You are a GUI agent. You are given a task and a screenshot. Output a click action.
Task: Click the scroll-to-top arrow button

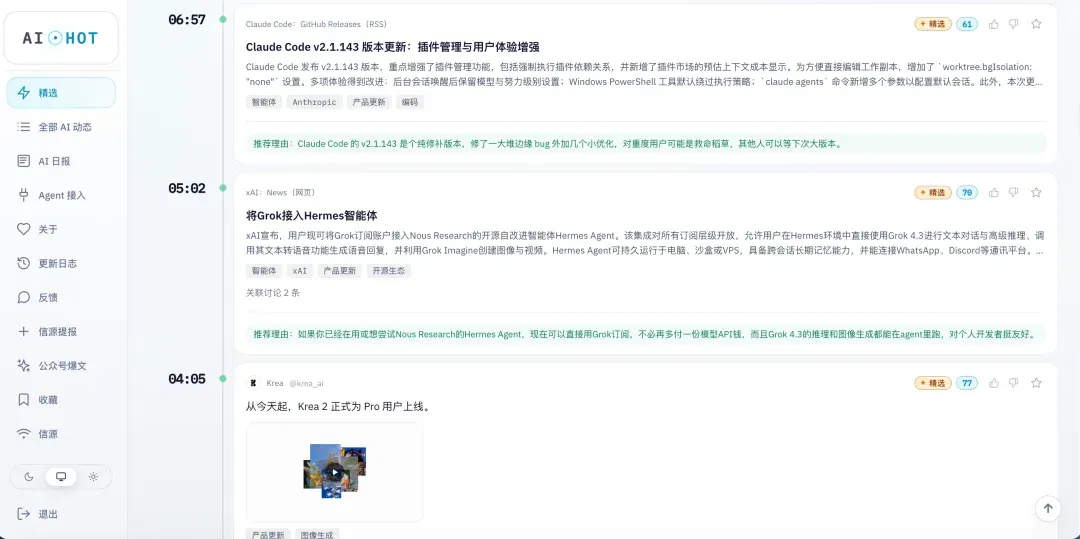click(x=1048, y=508)
